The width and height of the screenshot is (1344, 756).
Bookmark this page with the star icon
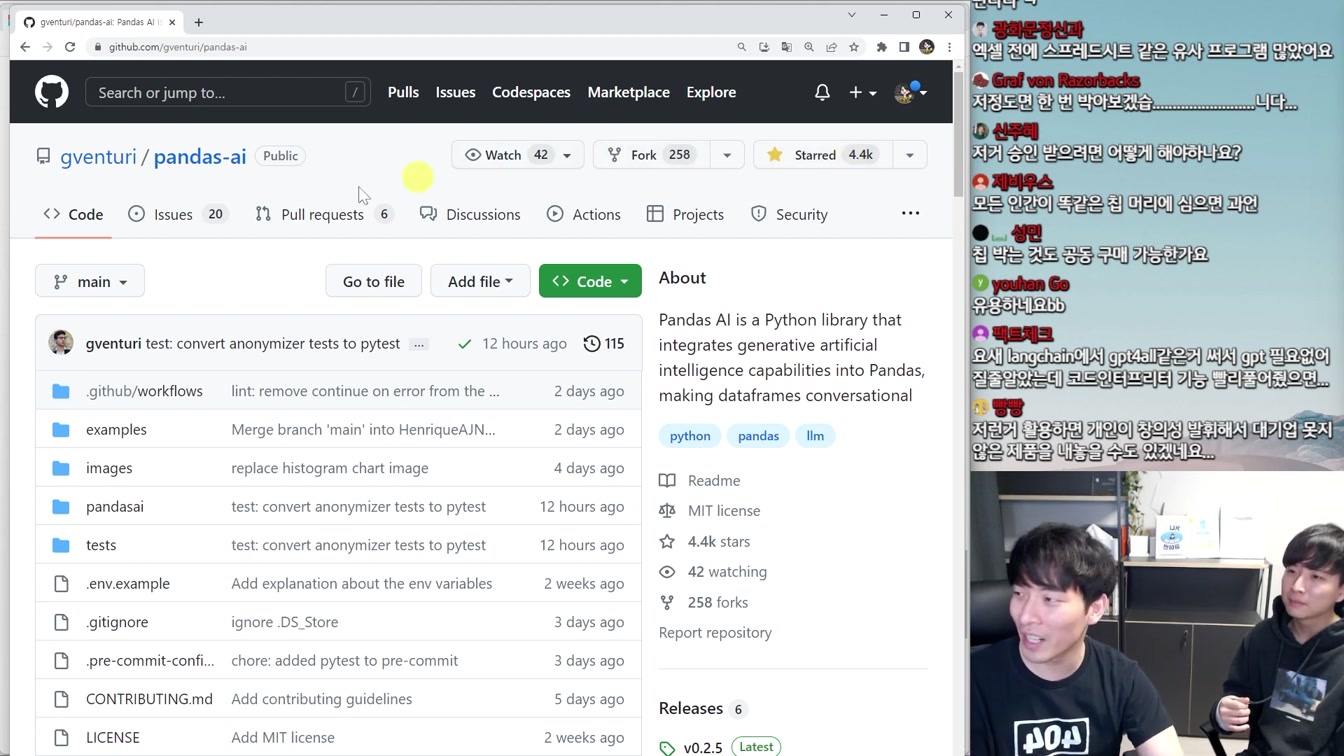854,47
